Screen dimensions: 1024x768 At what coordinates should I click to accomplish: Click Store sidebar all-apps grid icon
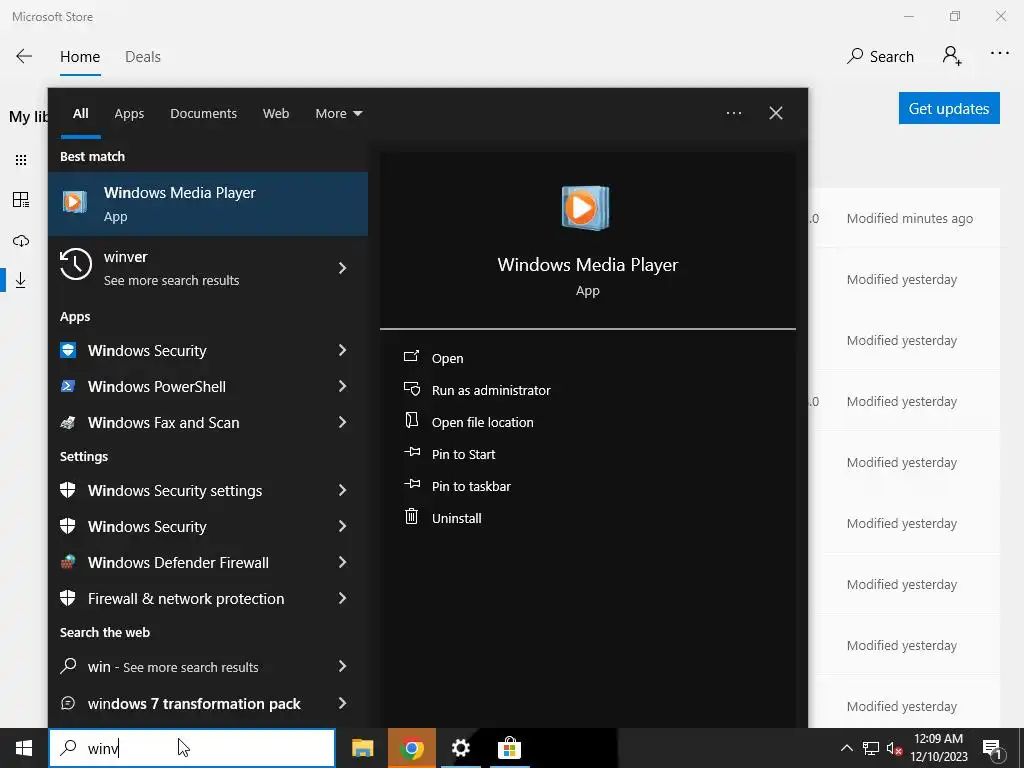21,160
